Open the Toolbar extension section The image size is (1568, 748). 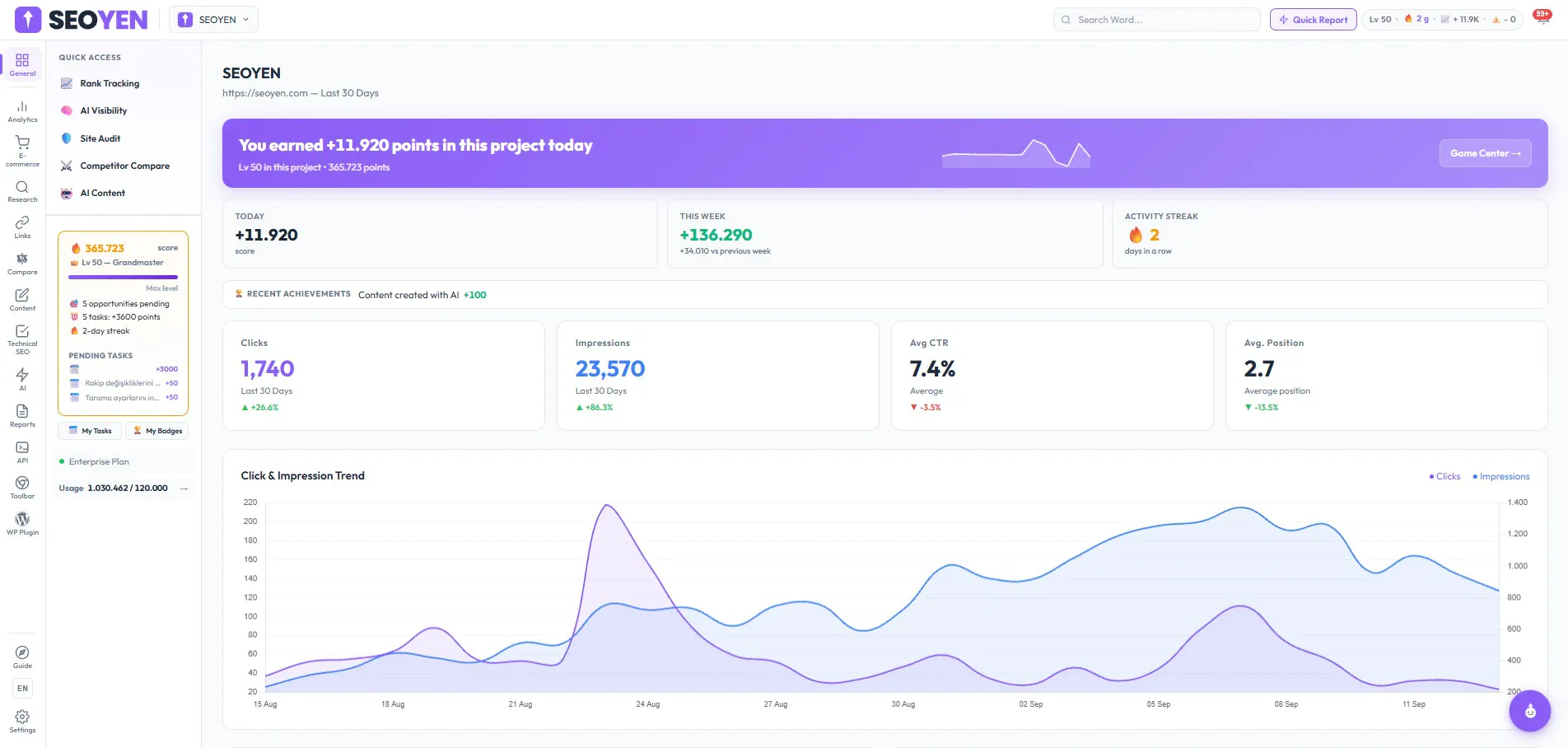point(22,488)
